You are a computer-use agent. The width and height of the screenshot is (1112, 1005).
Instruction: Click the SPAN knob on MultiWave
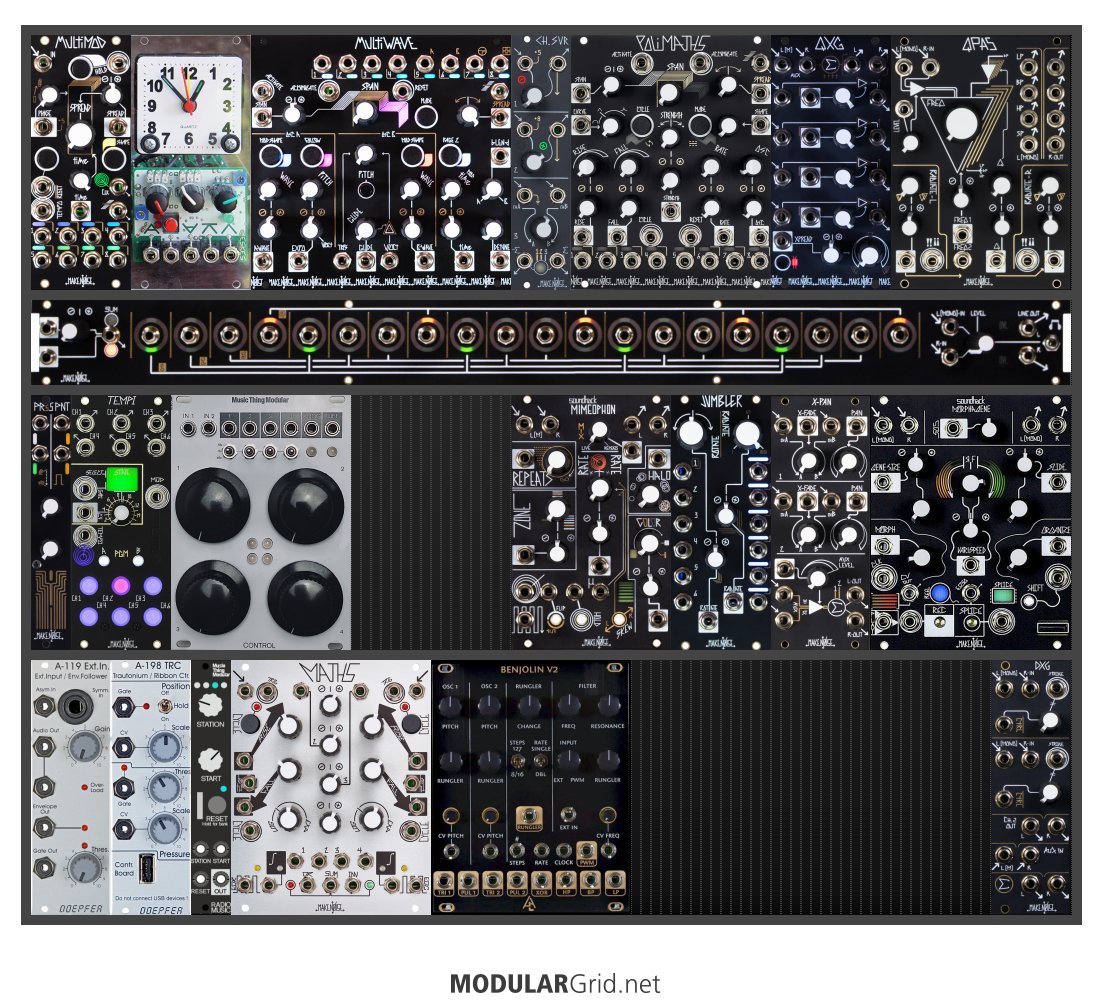365,111
